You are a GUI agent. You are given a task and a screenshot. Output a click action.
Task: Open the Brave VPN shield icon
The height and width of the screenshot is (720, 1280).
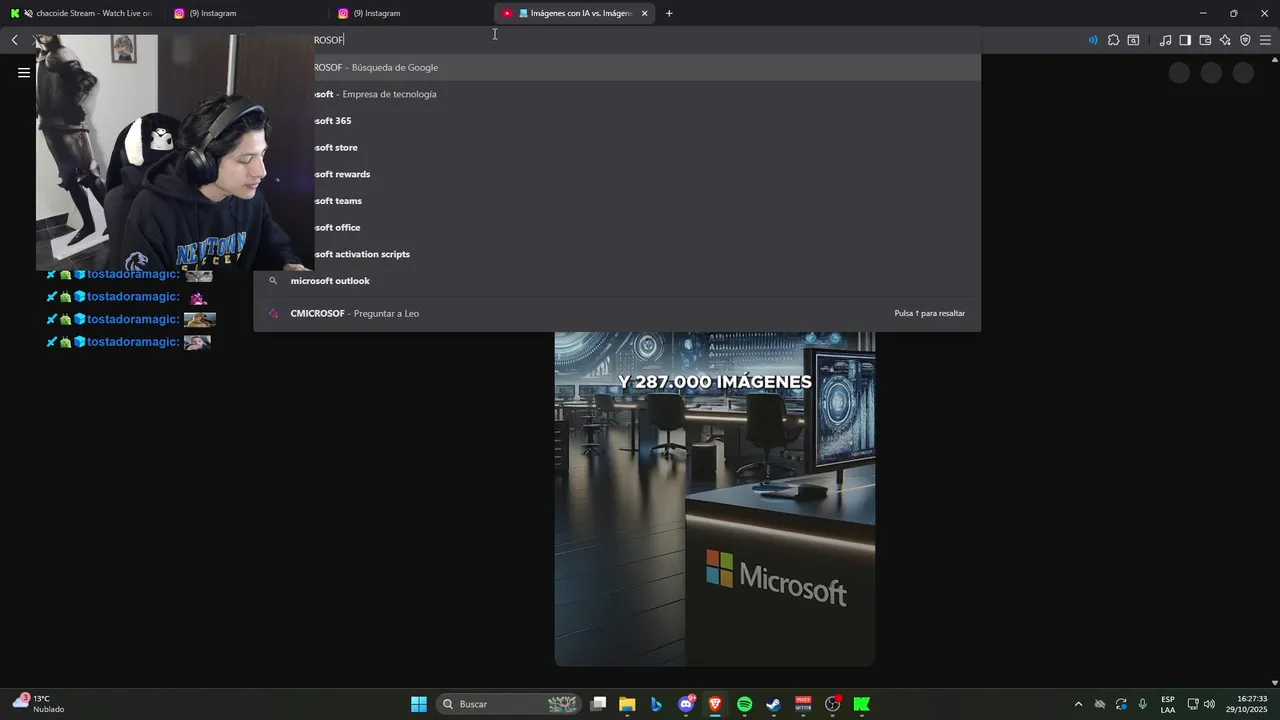(x=1245, y=40)
